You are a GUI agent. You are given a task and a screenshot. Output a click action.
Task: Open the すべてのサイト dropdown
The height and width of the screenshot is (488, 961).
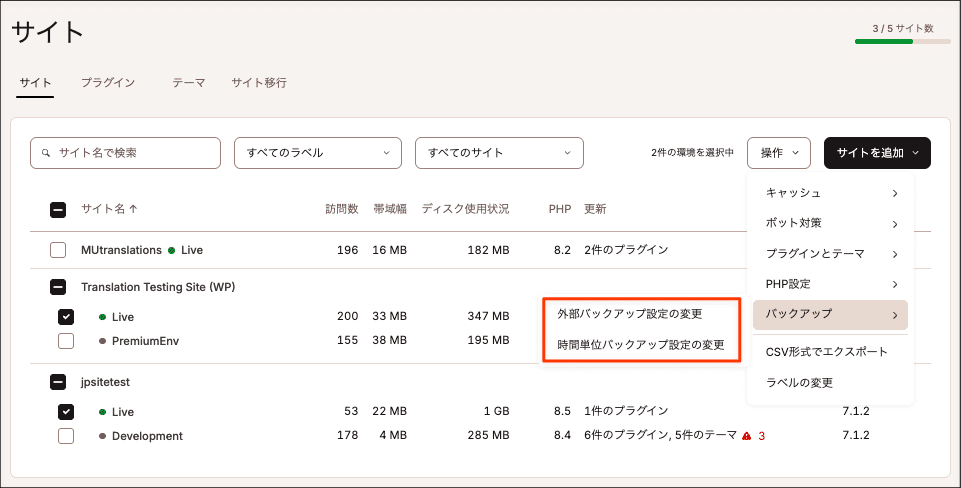499,153
